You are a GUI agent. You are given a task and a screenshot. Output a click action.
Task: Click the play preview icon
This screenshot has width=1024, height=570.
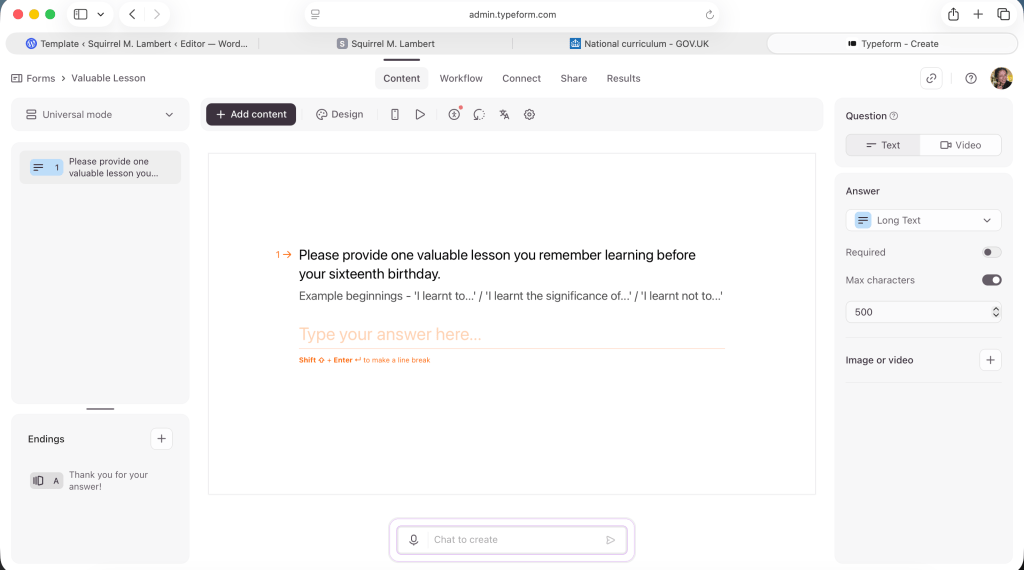(420, 115)
